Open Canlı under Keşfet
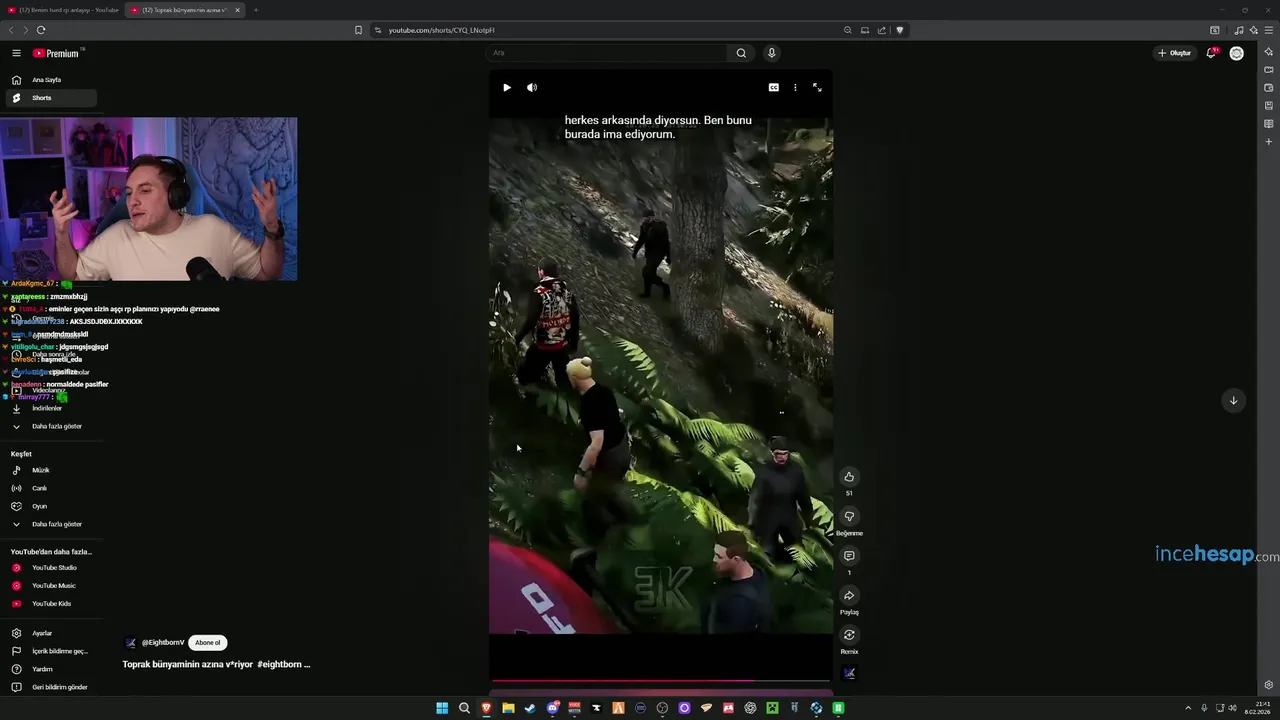This screenshot has height=720, width=1280. (x=50, y=488)
